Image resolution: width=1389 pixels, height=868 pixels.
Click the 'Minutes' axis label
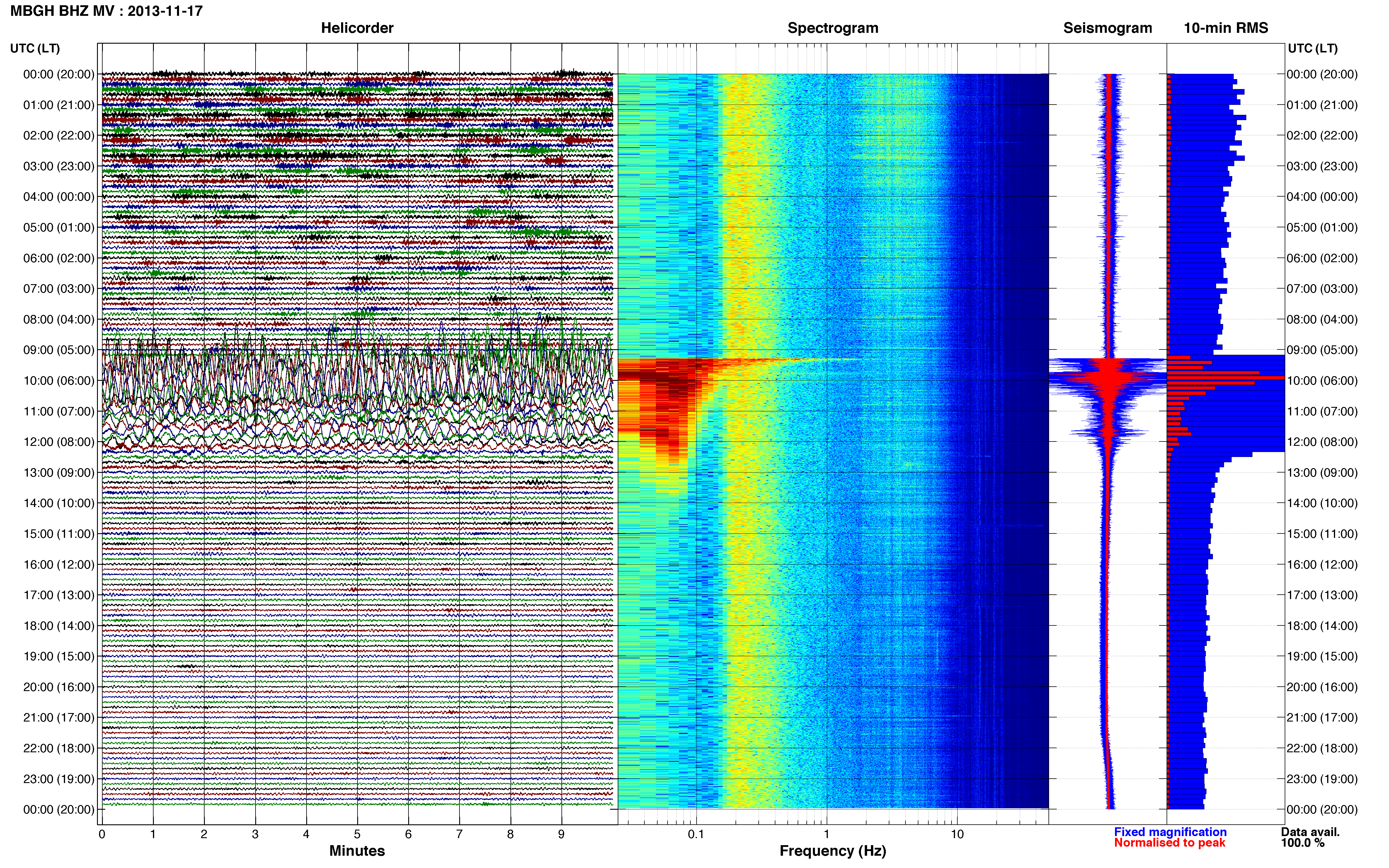point(357,851)
